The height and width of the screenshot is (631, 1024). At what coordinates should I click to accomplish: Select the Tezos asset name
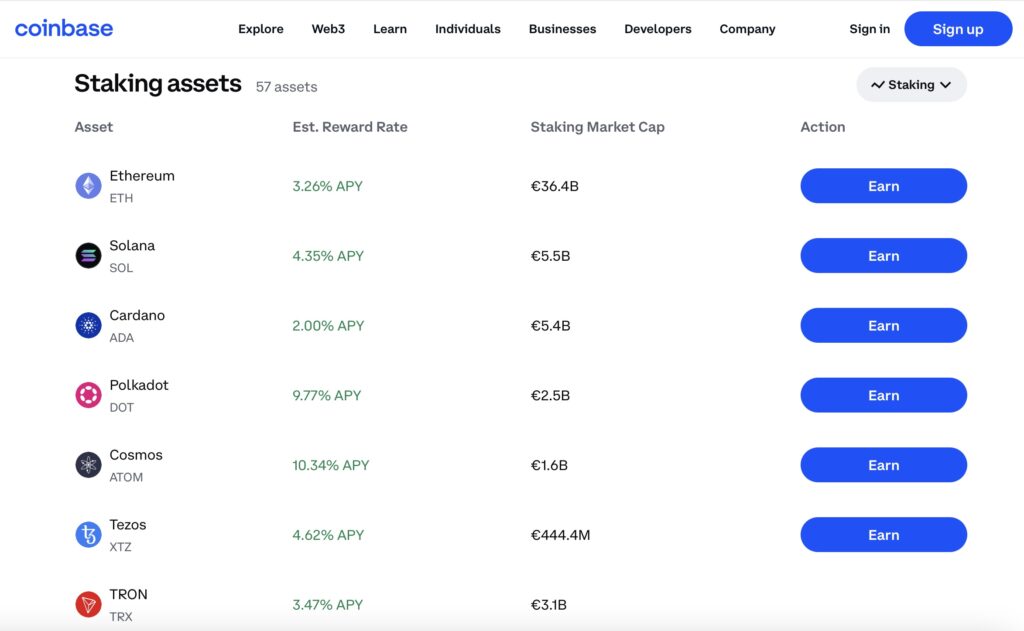point(127,525)
